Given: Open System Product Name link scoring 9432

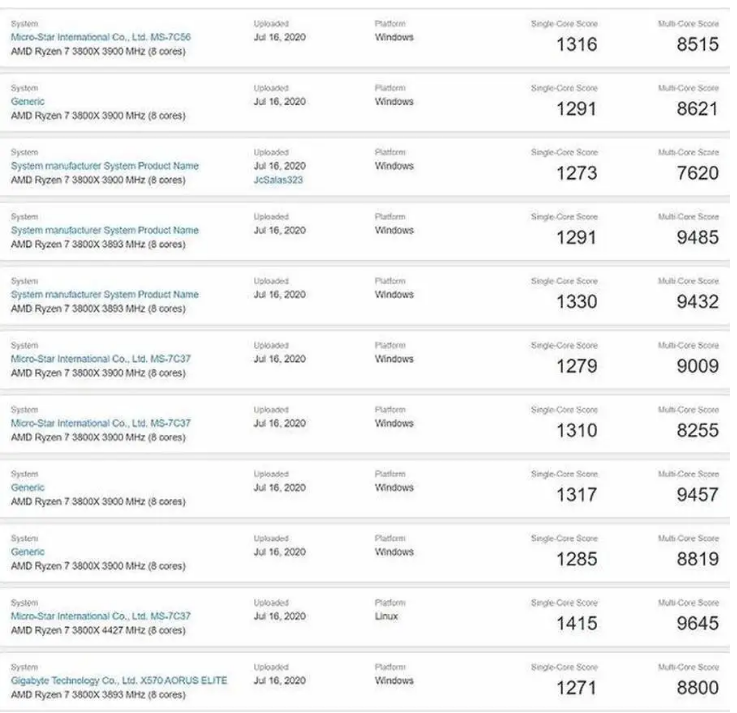Looking at the screenshot, I should pos(104,295).
